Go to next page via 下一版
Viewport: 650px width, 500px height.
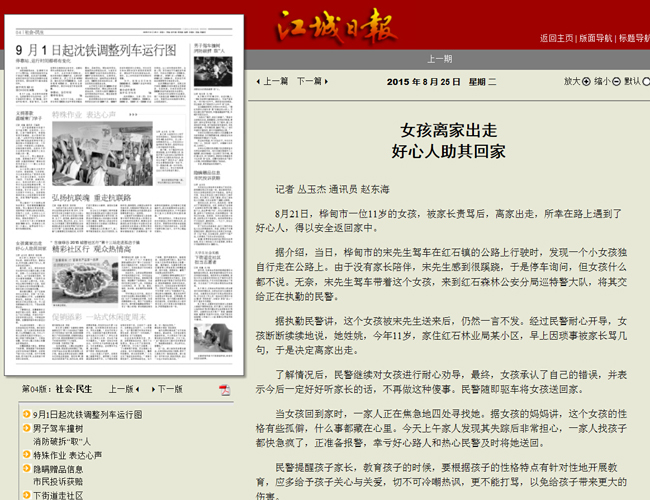[x=167, y=389]
